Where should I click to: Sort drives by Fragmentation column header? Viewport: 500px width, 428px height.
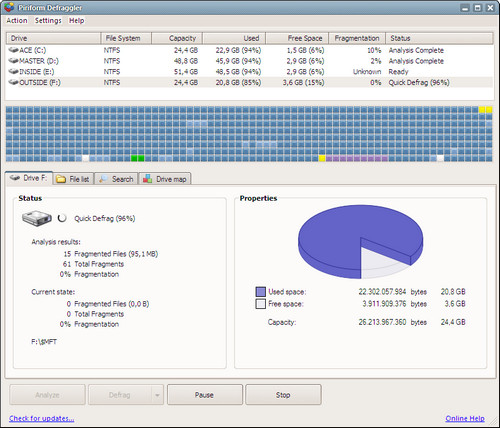(x=357, y=38)
